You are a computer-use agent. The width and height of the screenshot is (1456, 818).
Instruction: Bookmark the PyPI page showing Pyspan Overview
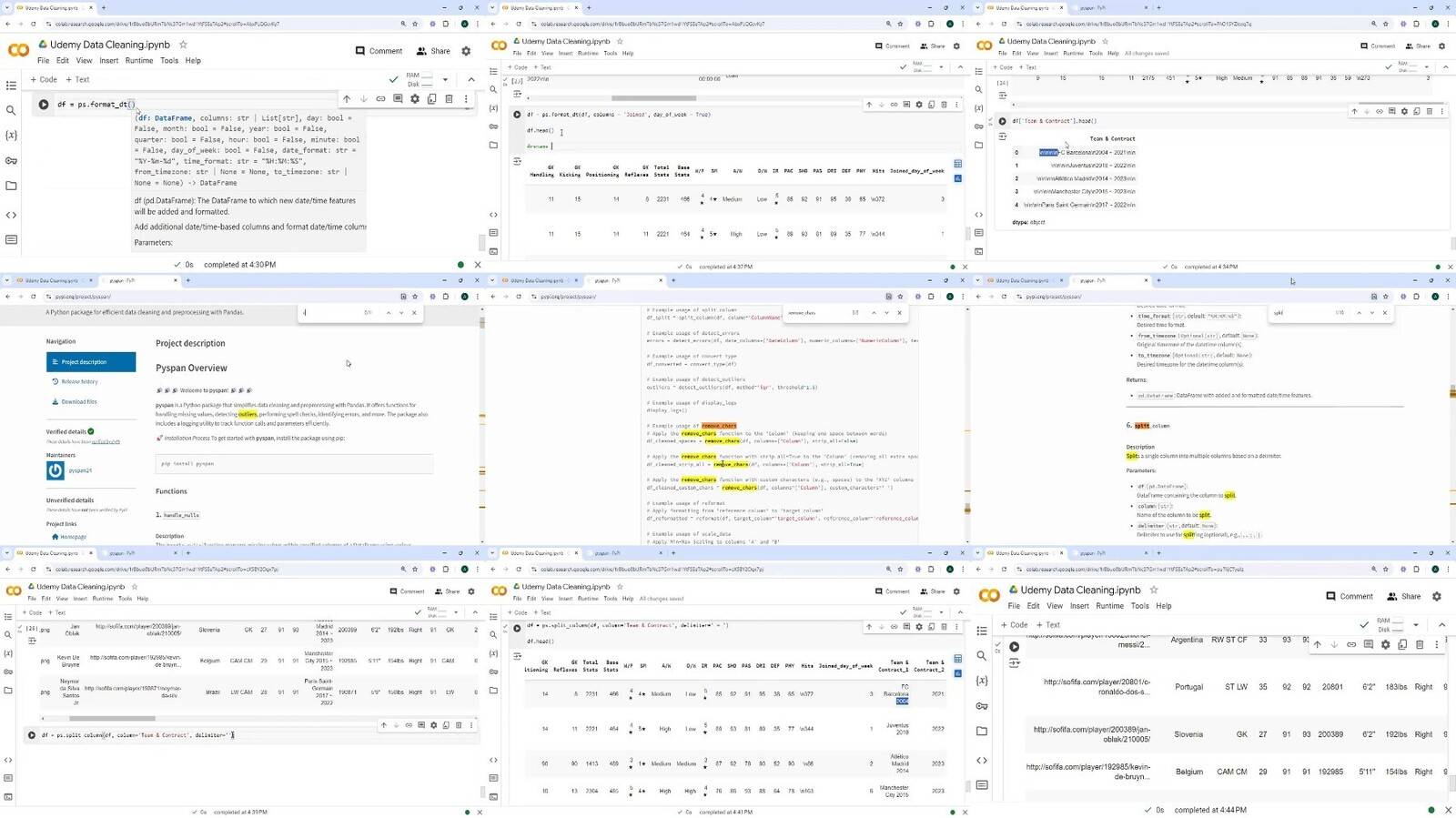(x=415, y=296)
